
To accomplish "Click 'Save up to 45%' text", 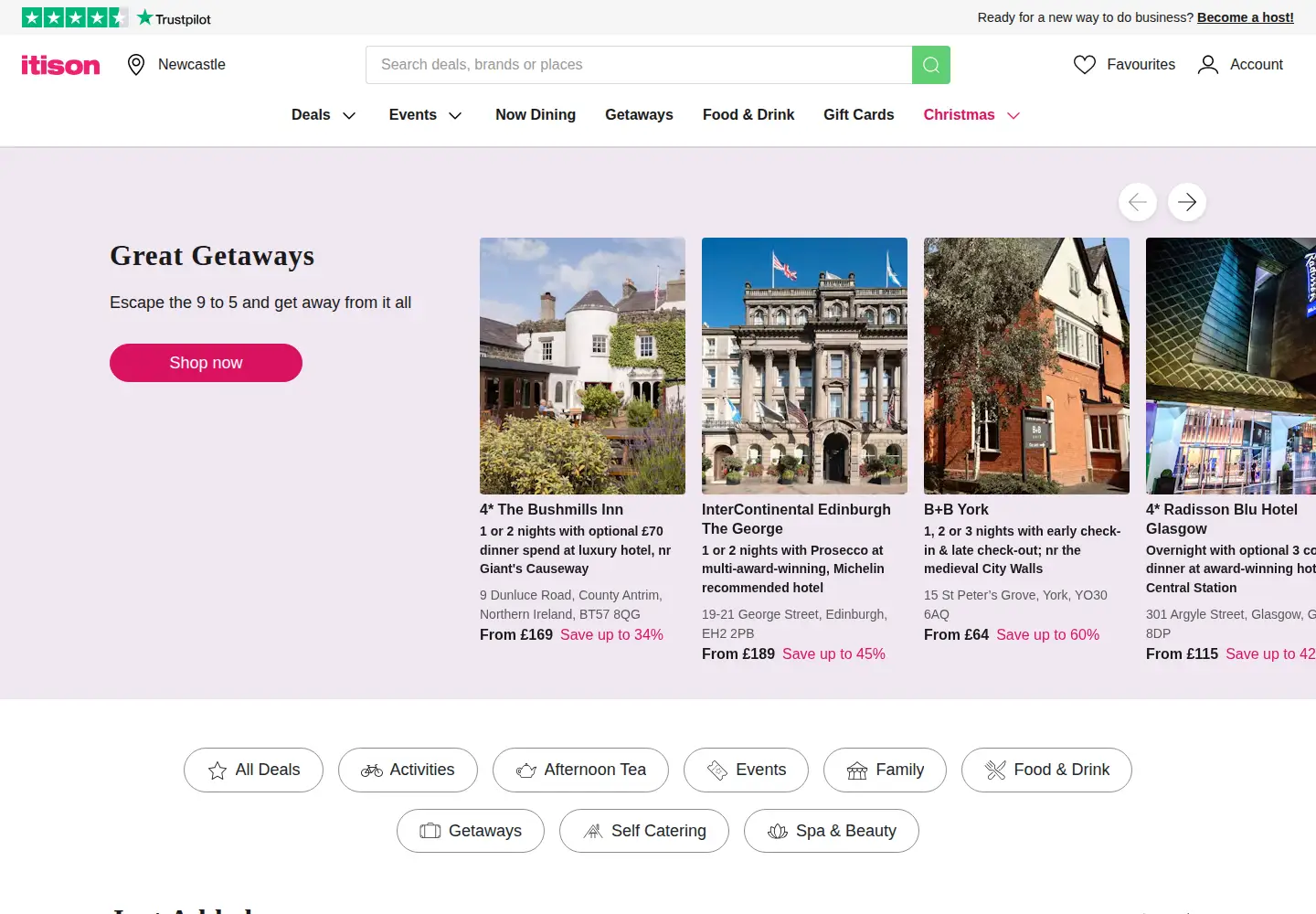I will 833,654.
